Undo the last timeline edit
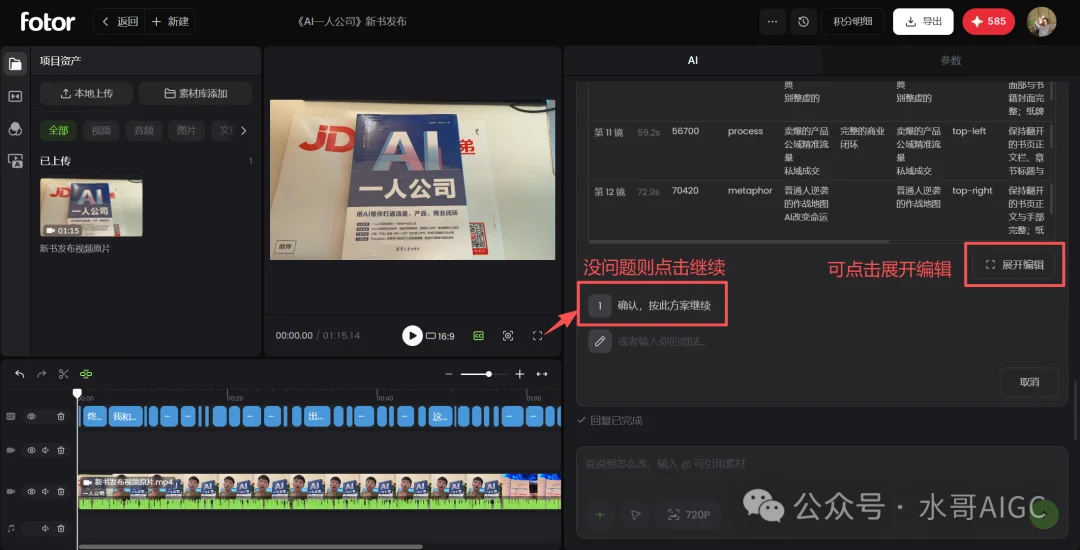 [19, 374]
